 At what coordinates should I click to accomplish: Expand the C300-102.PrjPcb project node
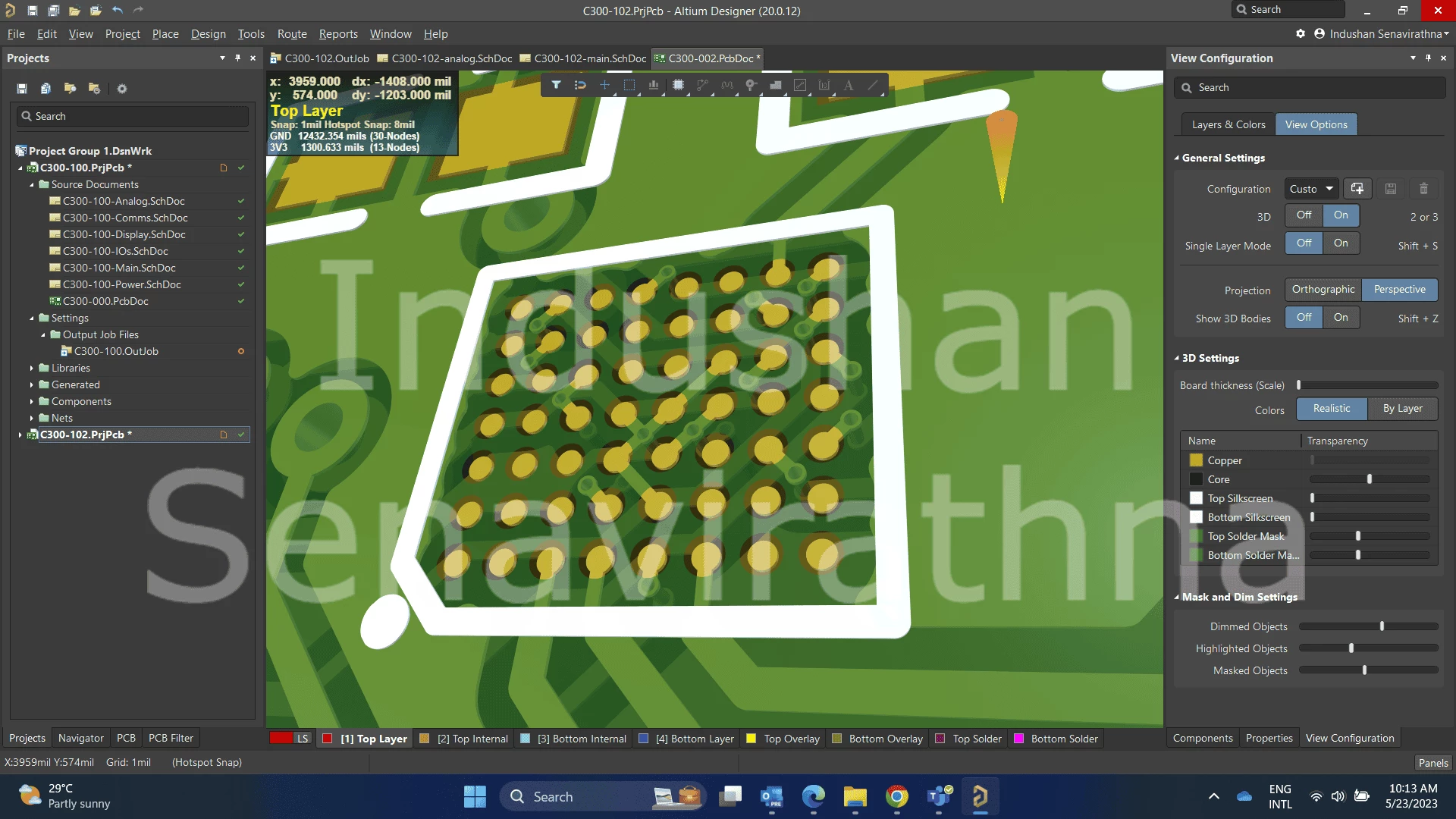pyautogui.click(x=20, y=435)
